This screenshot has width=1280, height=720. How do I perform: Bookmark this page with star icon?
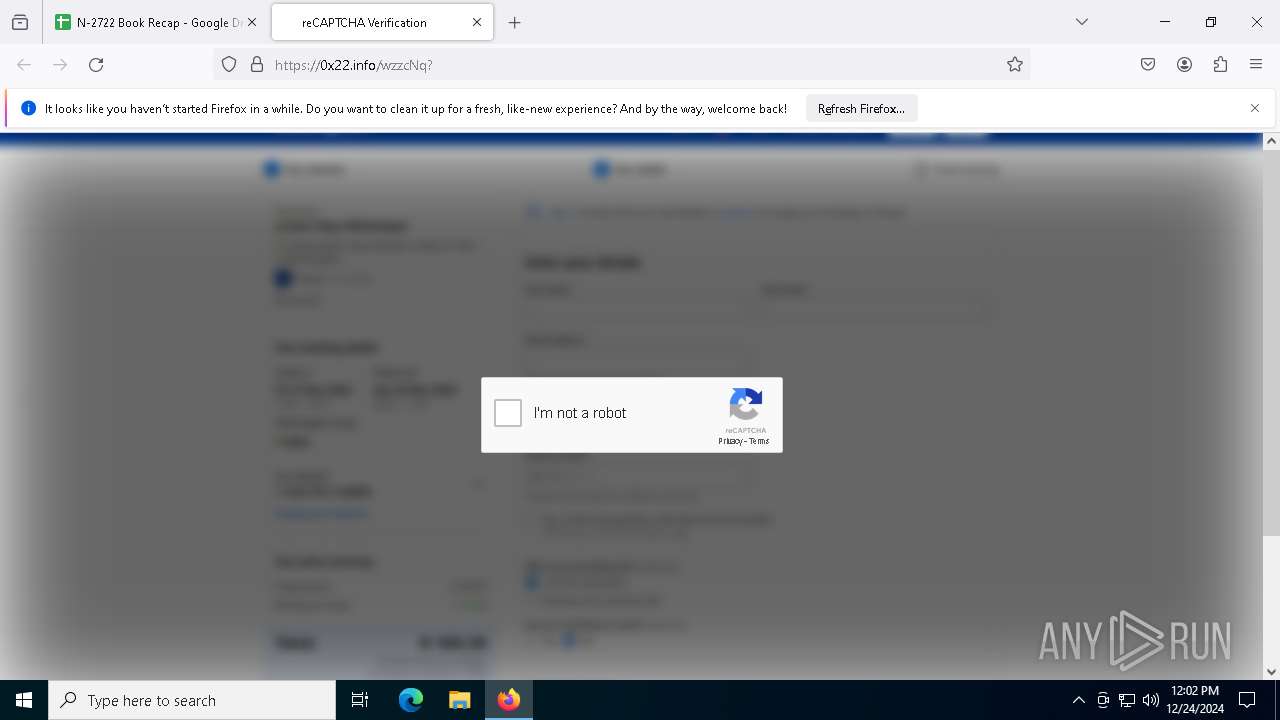click(1015, 64)
